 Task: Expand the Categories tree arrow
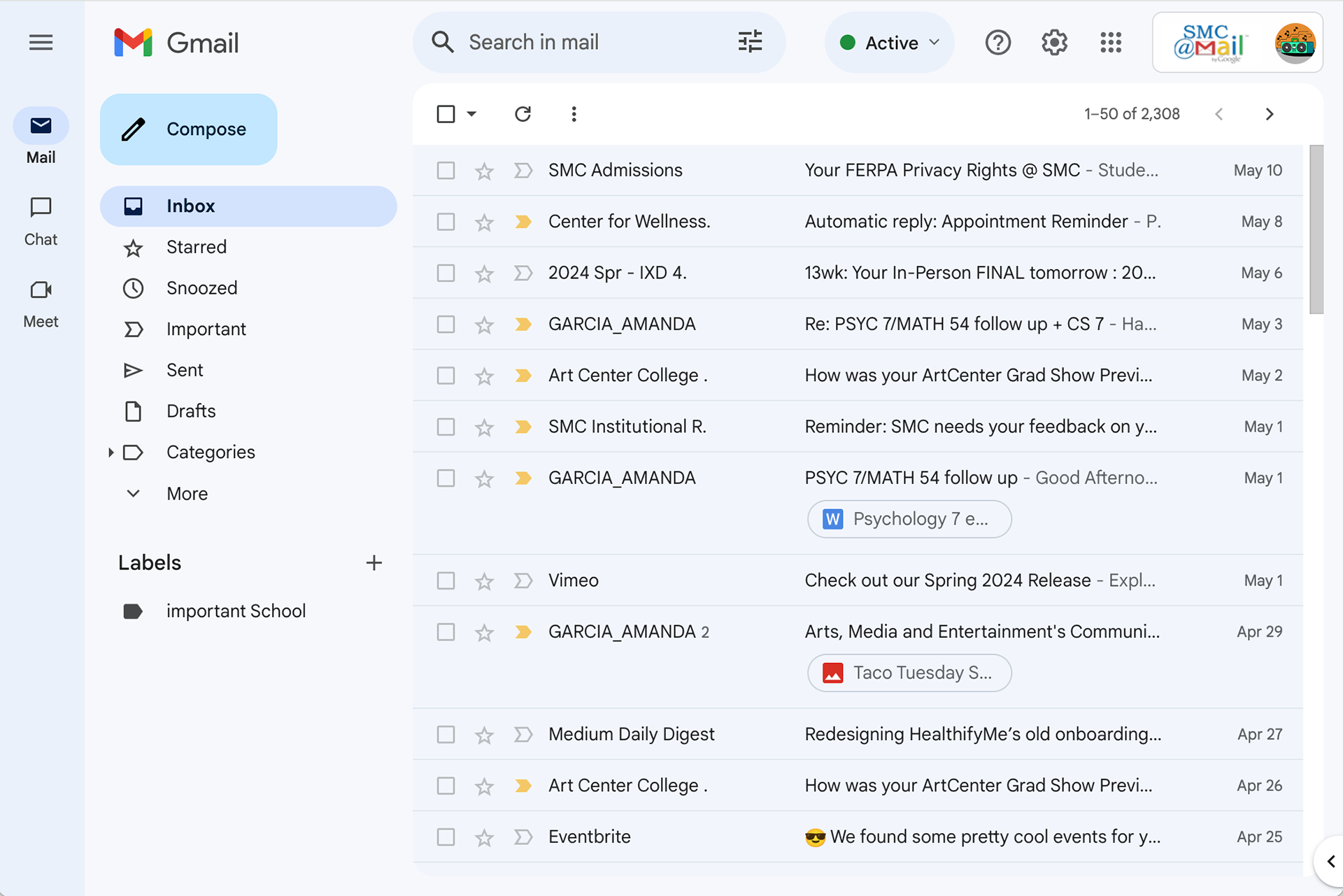tap(111, 453)
